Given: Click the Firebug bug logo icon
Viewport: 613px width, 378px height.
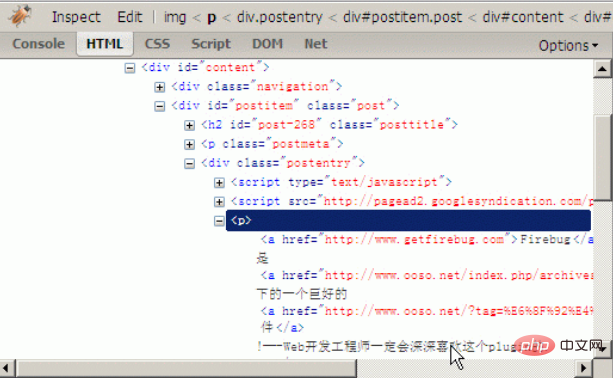Looking at the screenshot, I should point(19,16).
